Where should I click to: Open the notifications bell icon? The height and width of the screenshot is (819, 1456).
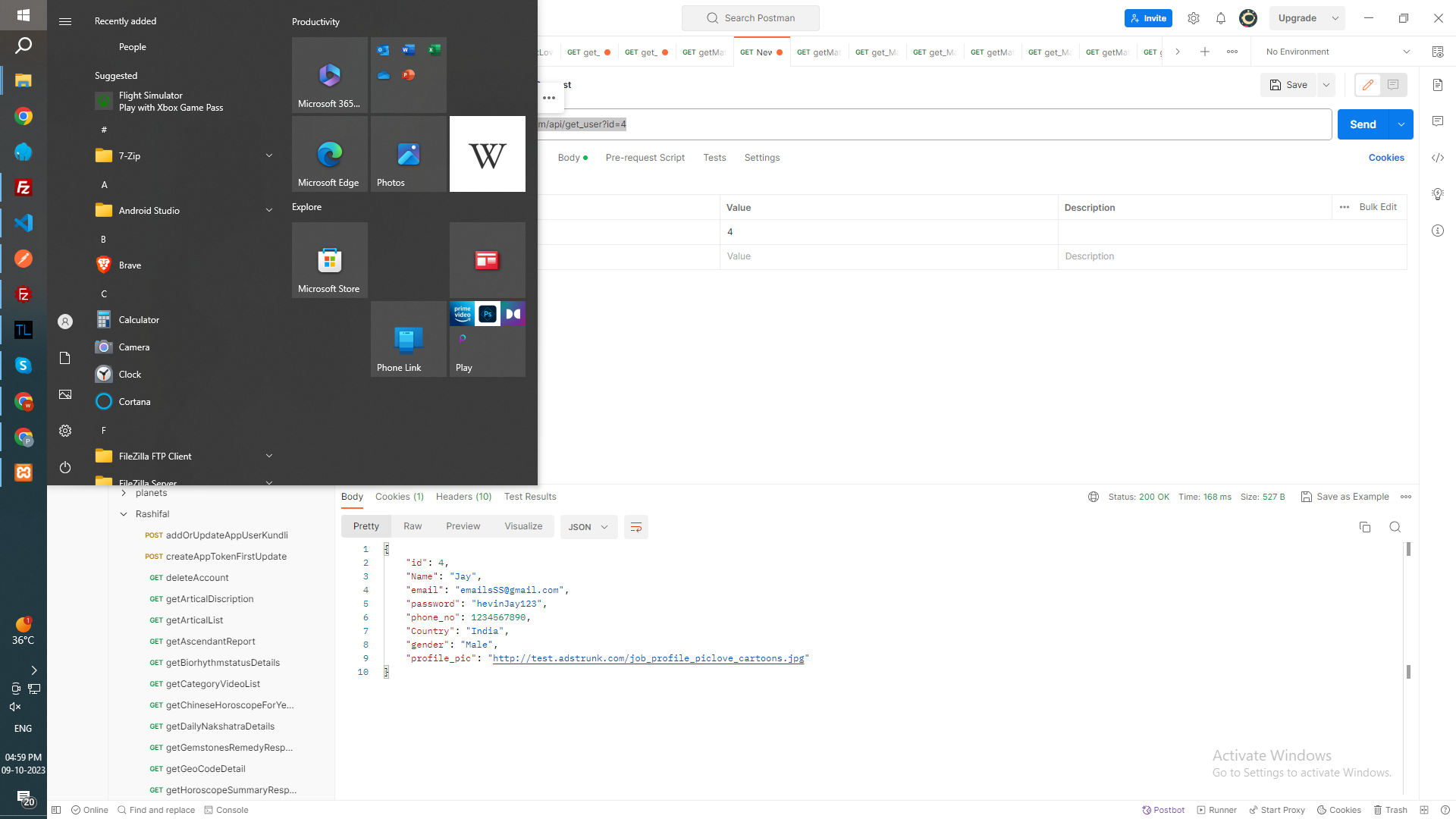click(1221, 18)
